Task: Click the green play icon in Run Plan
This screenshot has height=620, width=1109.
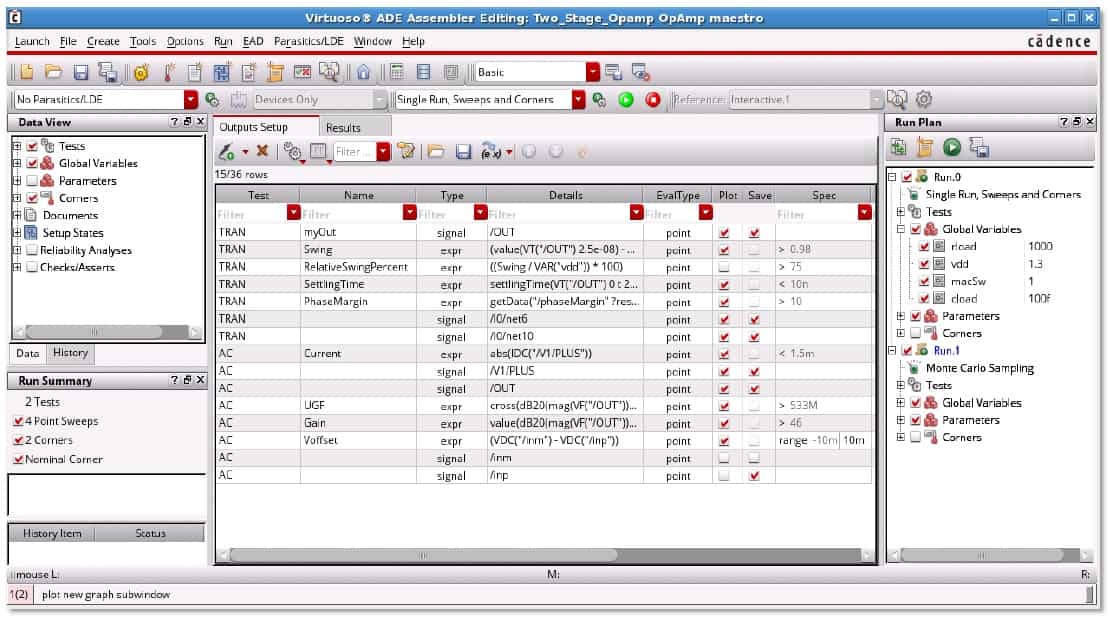Action: tap(952, 147)
